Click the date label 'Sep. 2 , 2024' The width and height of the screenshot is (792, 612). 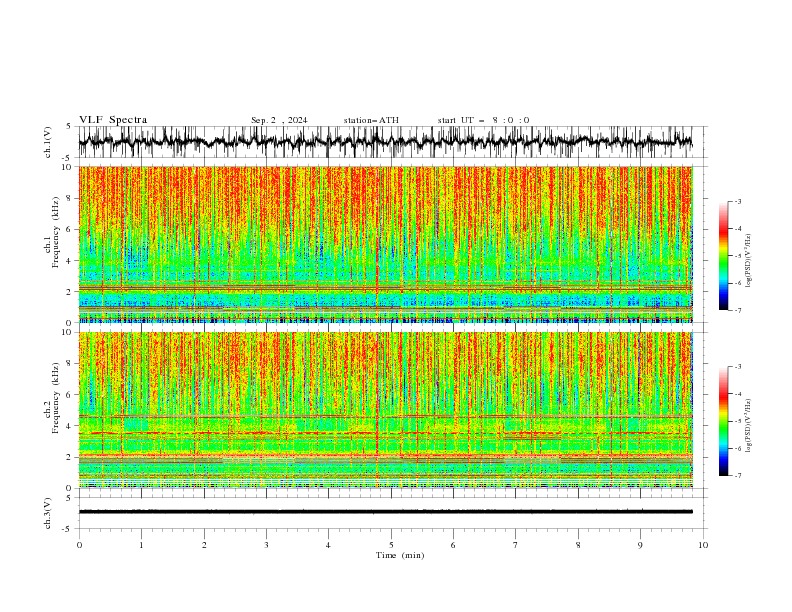click(x=279, y=120)
